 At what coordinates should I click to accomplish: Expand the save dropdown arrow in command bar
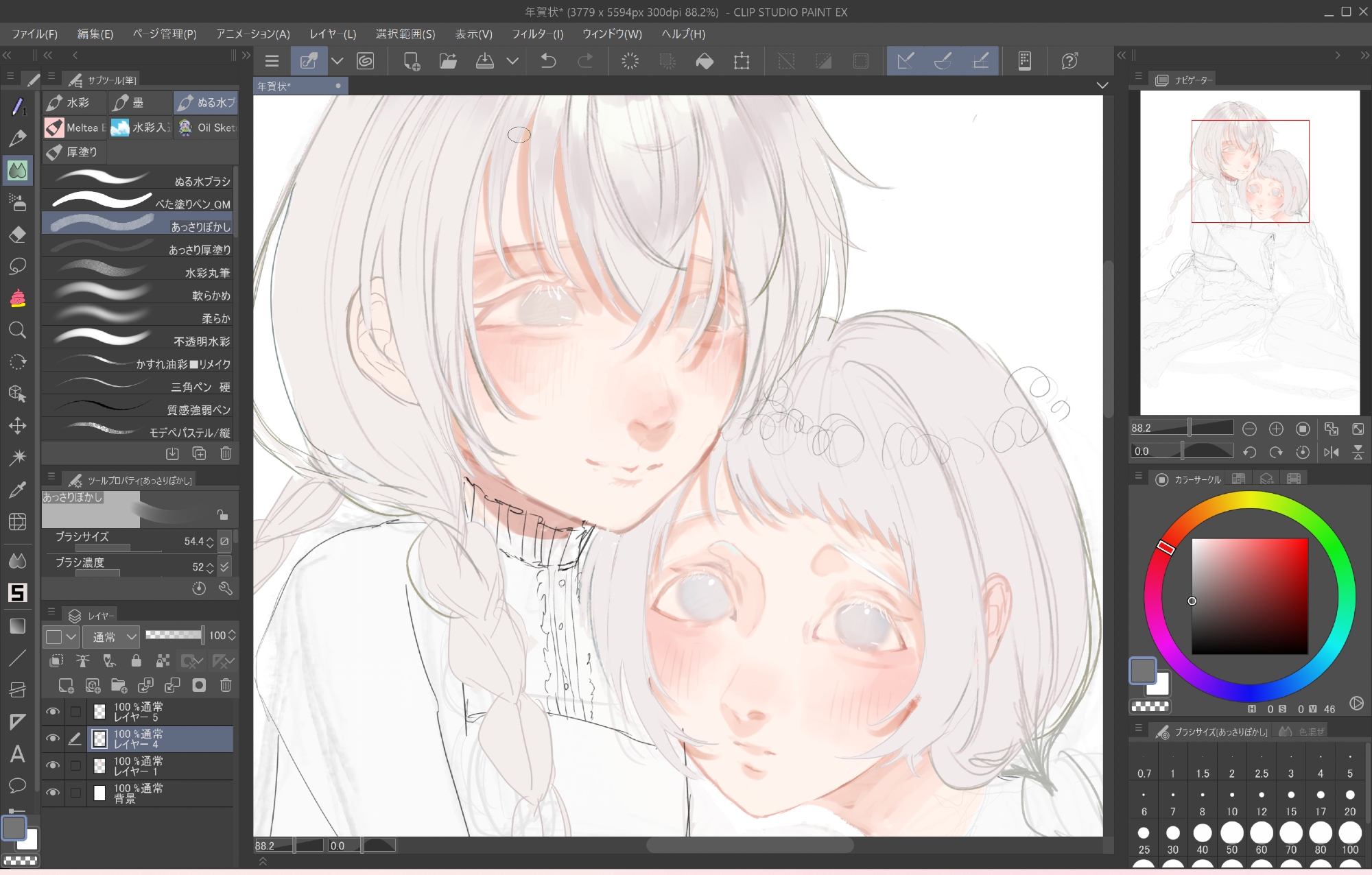512,61
